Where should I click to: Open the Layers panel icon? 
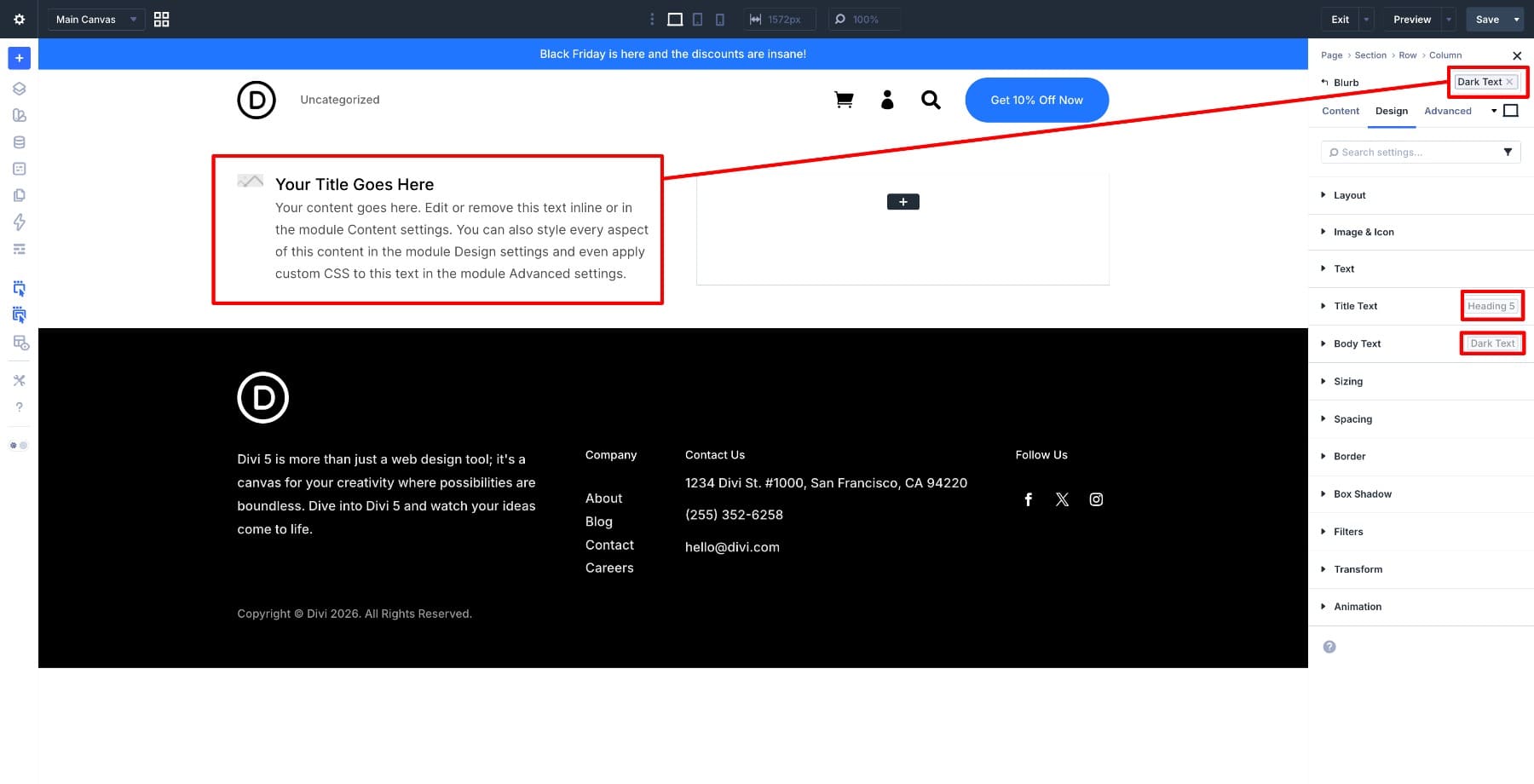19,89
